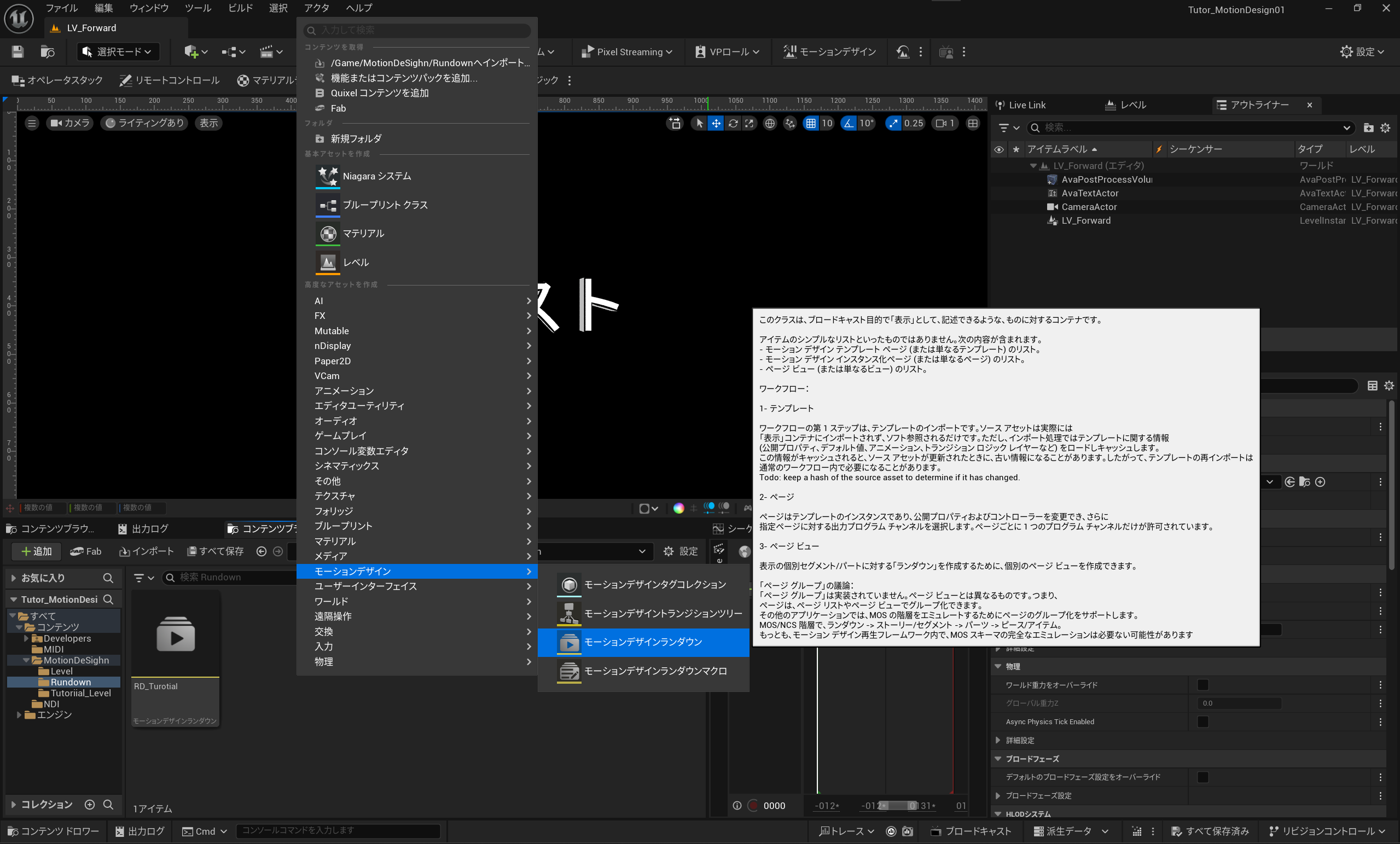Select モーションデザインランダウンマクロ from the submenu
The width and height of the screenshot is (1400, 844).
pyautogui.click(x=655, y=671)
